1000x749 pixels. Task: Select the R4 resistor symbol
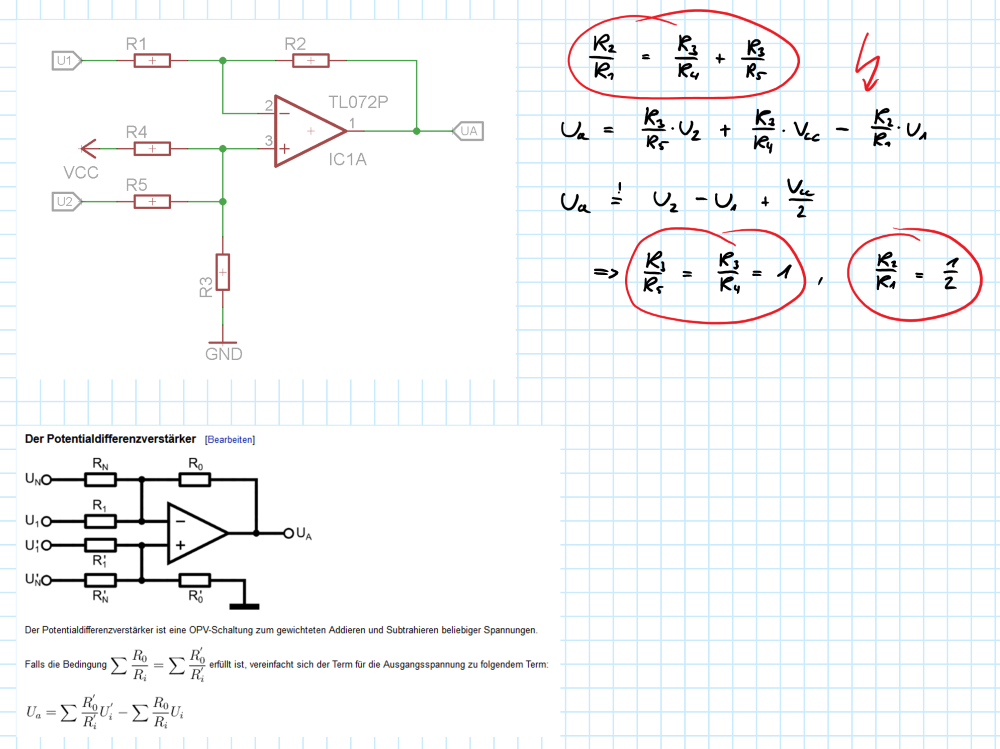click(152, 149)
